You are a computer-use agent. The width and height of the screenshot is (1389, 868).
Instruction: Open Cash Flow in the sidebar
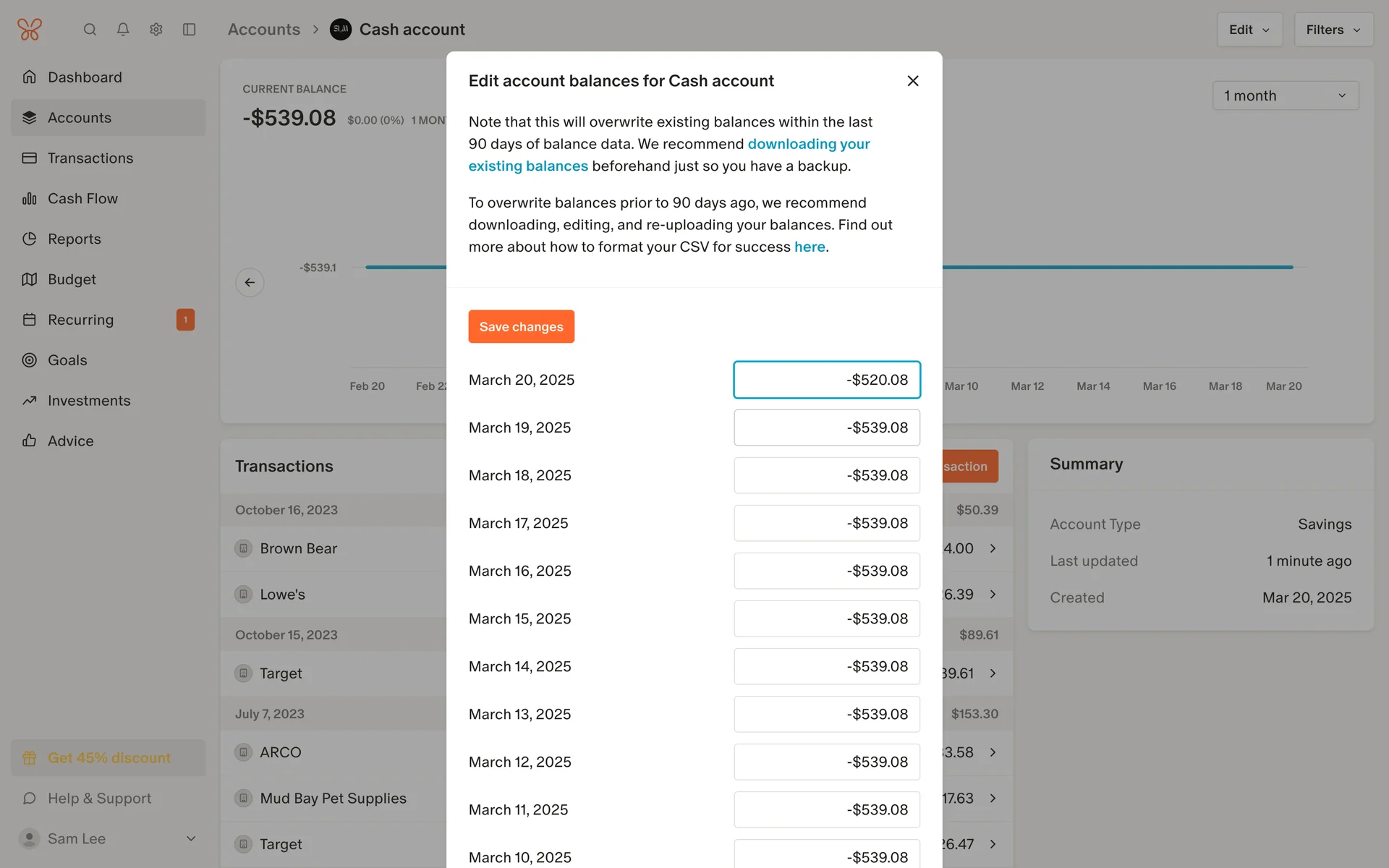82,199
